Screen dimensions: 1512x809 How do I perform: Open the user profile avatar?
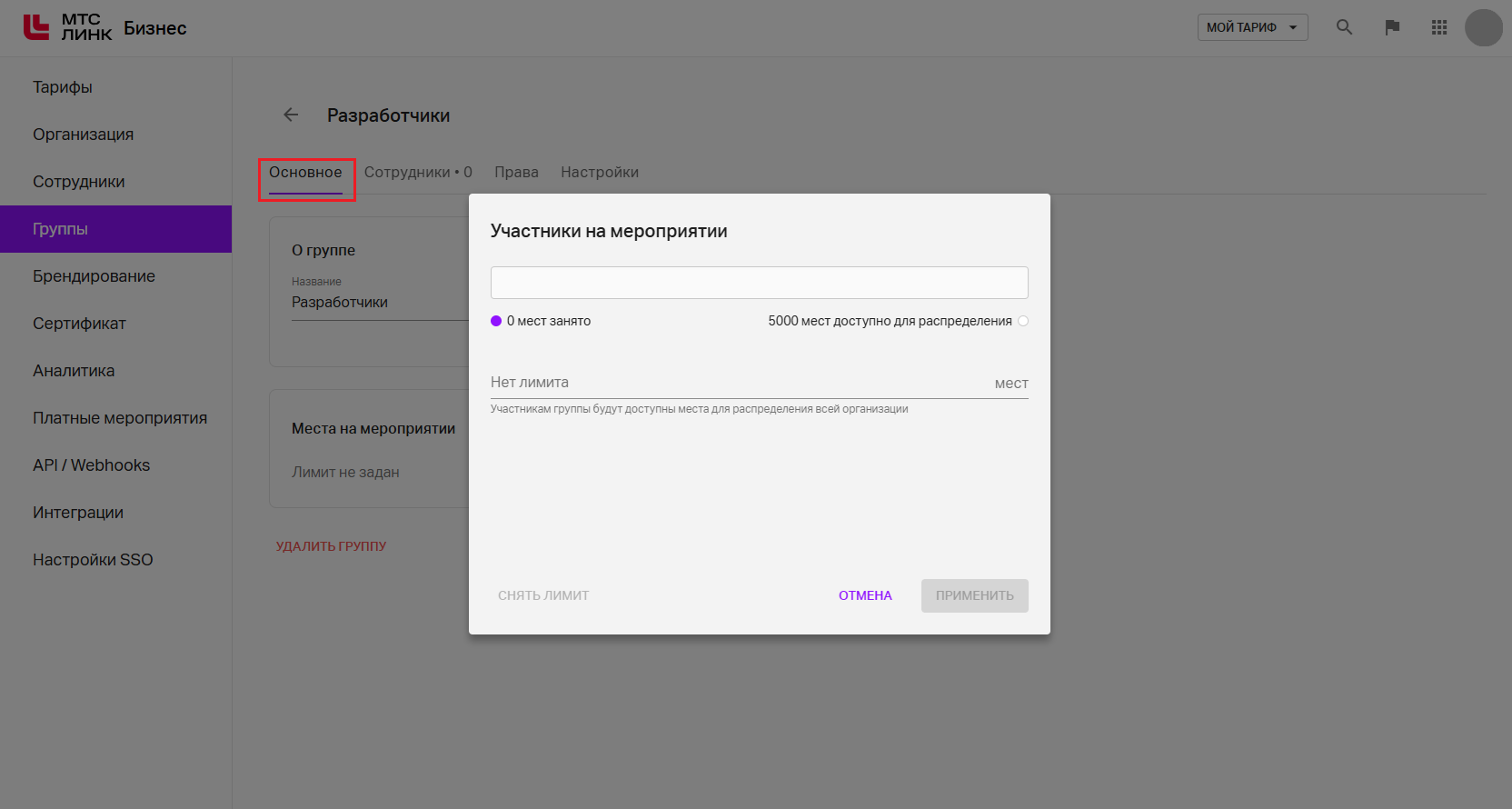1483,27
